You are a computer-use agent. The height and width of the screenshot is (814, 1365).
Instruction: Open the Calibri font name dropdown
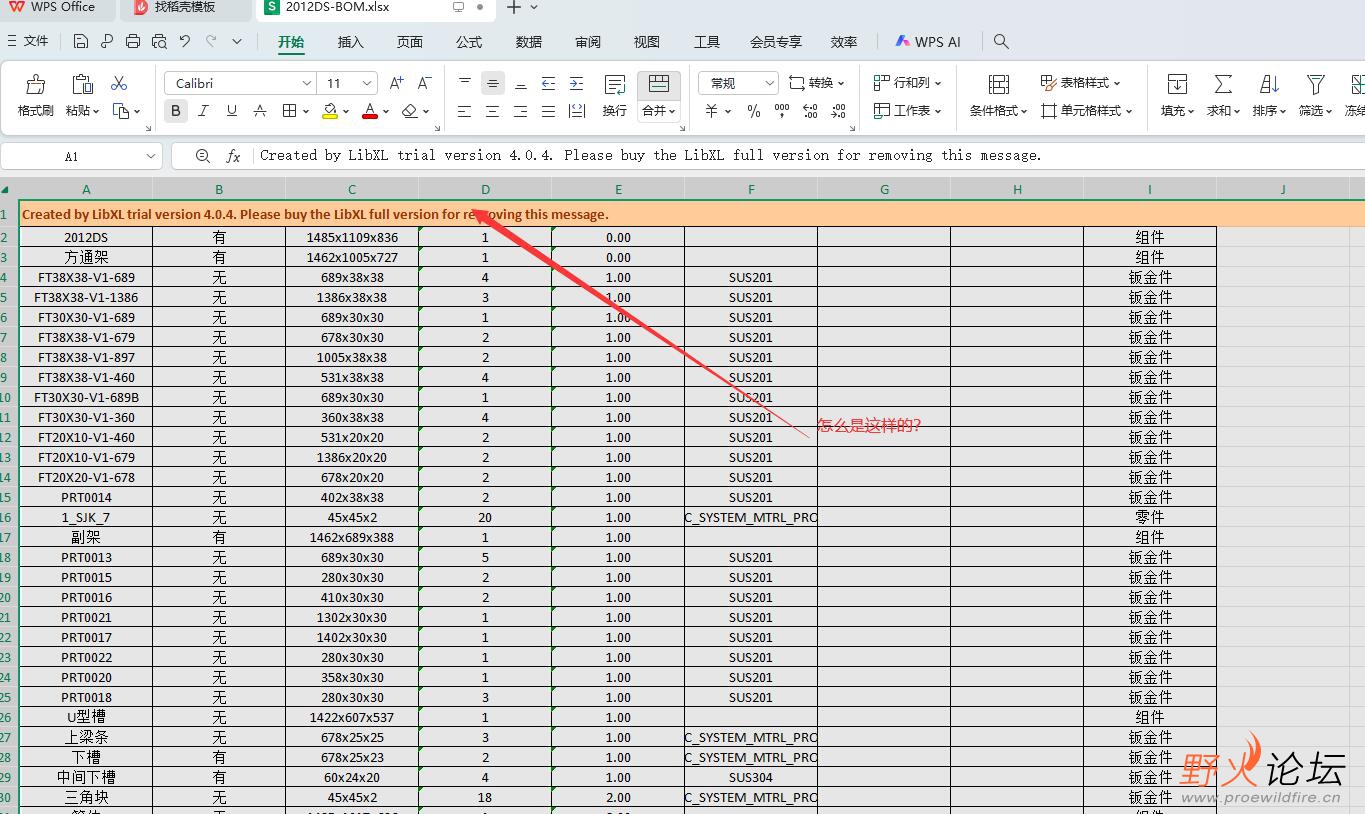point(306,83)
